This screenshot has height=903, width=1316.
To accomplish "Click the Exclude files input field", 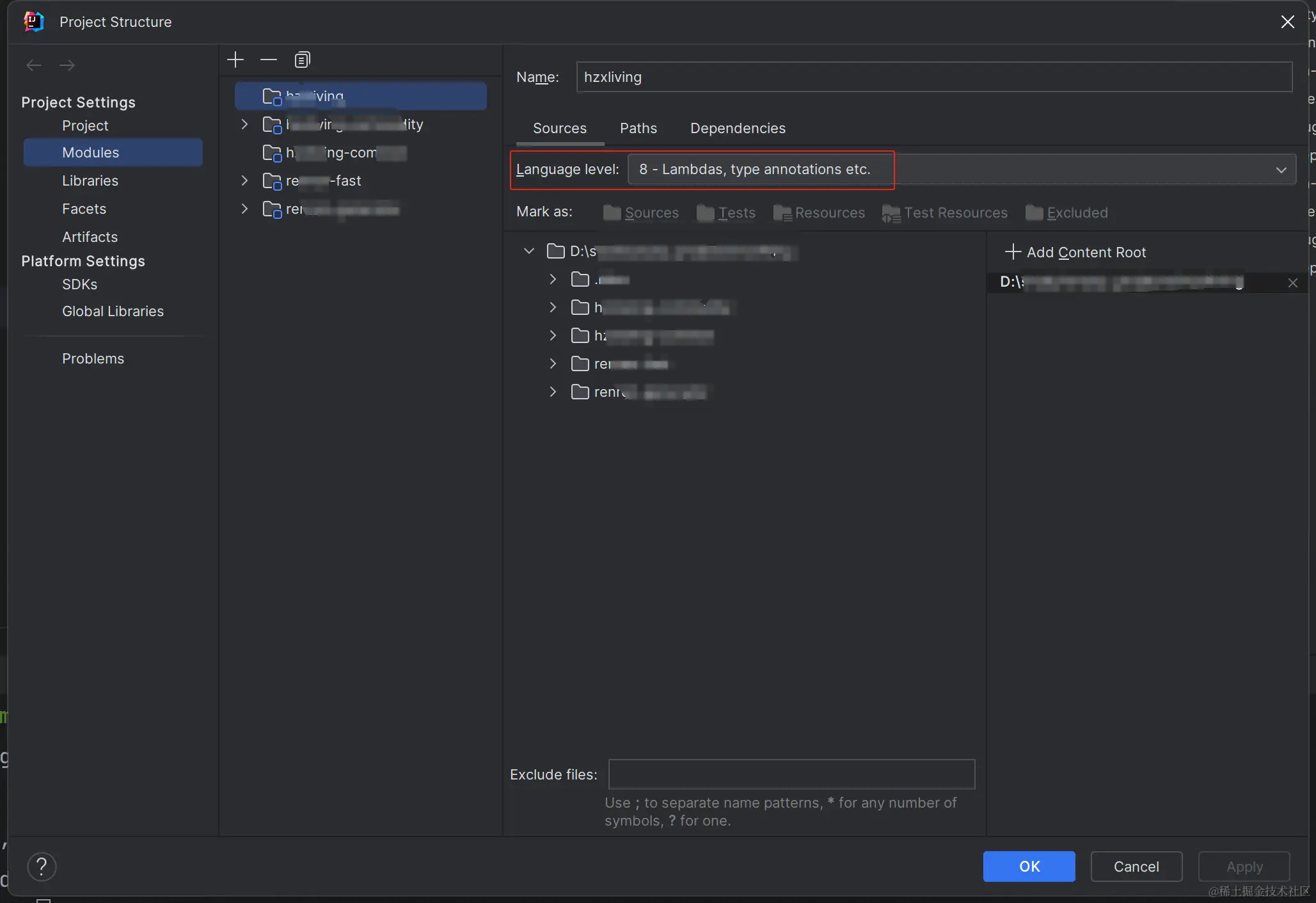I will click(791, 774).
